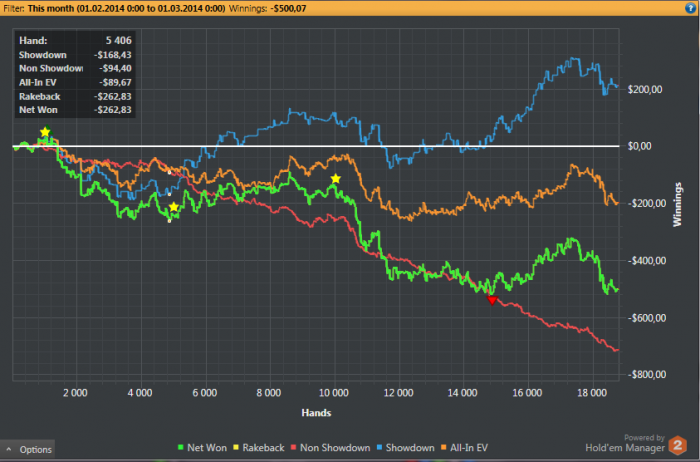Click the -$400,00 axis label
The width and height of the screenshot is (700, 462).
(x=647, y=260)
